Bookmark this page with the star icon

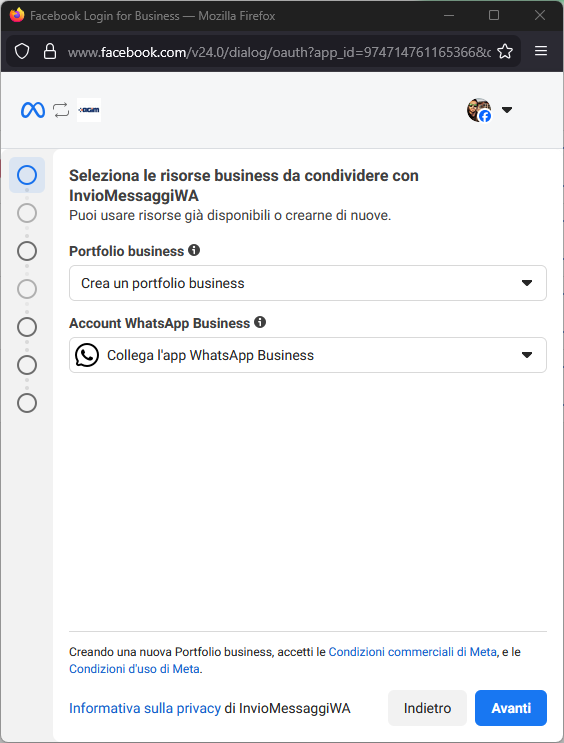[x=505, y=51]
